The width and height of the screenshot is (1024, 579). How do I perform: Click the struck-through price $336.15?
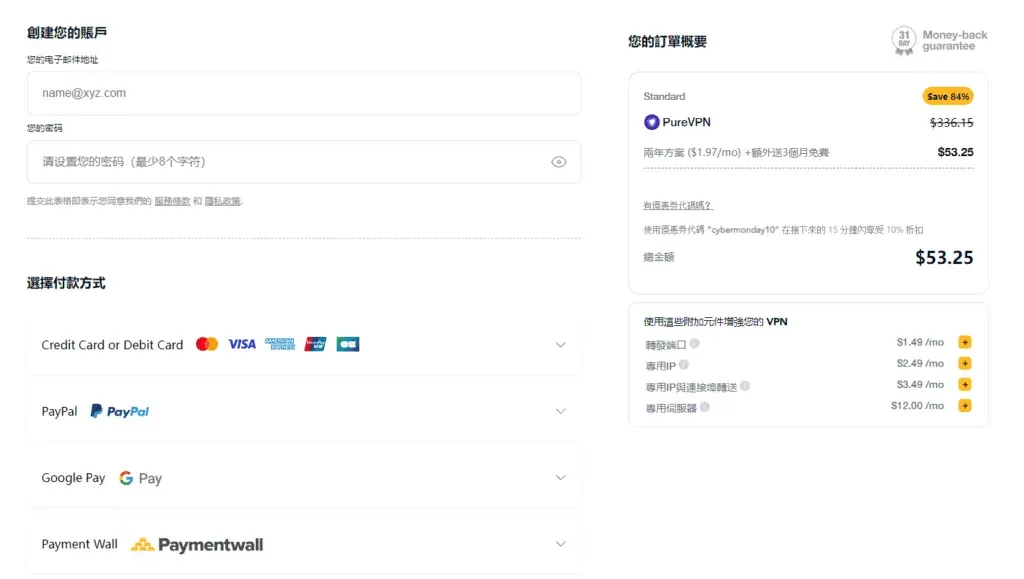(952, 122)
